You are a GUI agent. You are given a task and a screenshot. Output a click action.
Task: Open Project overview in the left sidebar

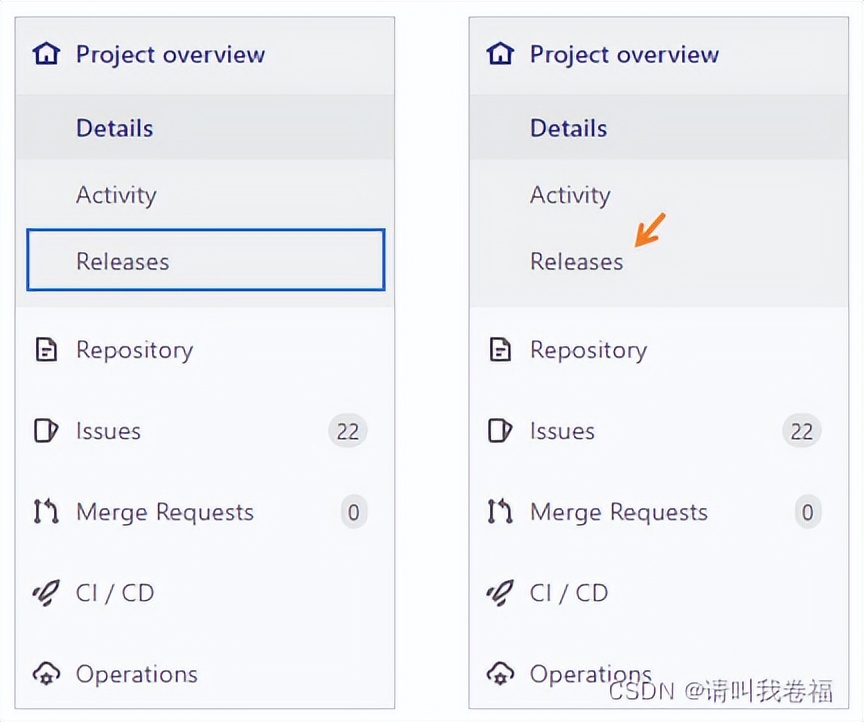(170, 54)
